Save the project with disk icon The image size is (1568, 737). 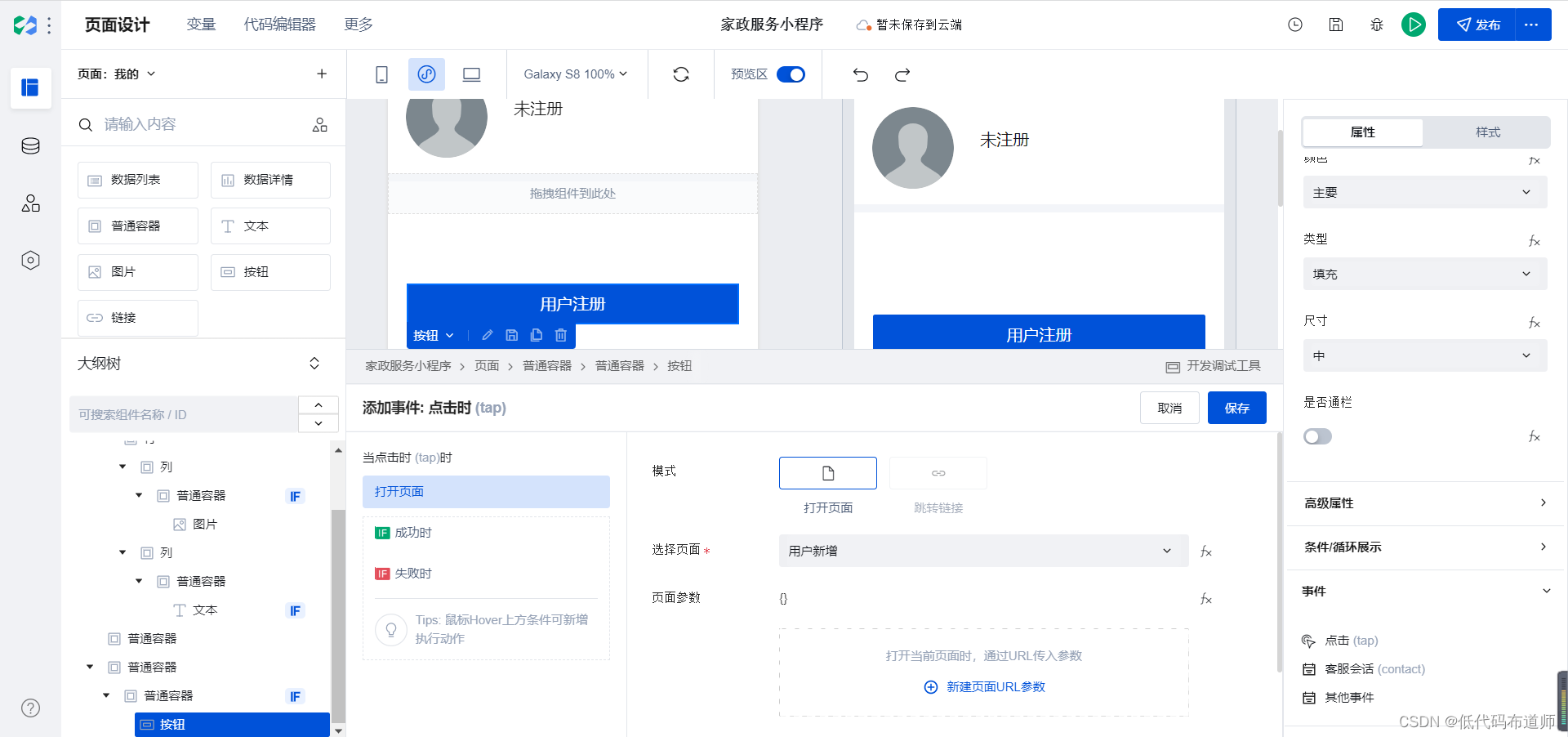tap(1336, 25)
